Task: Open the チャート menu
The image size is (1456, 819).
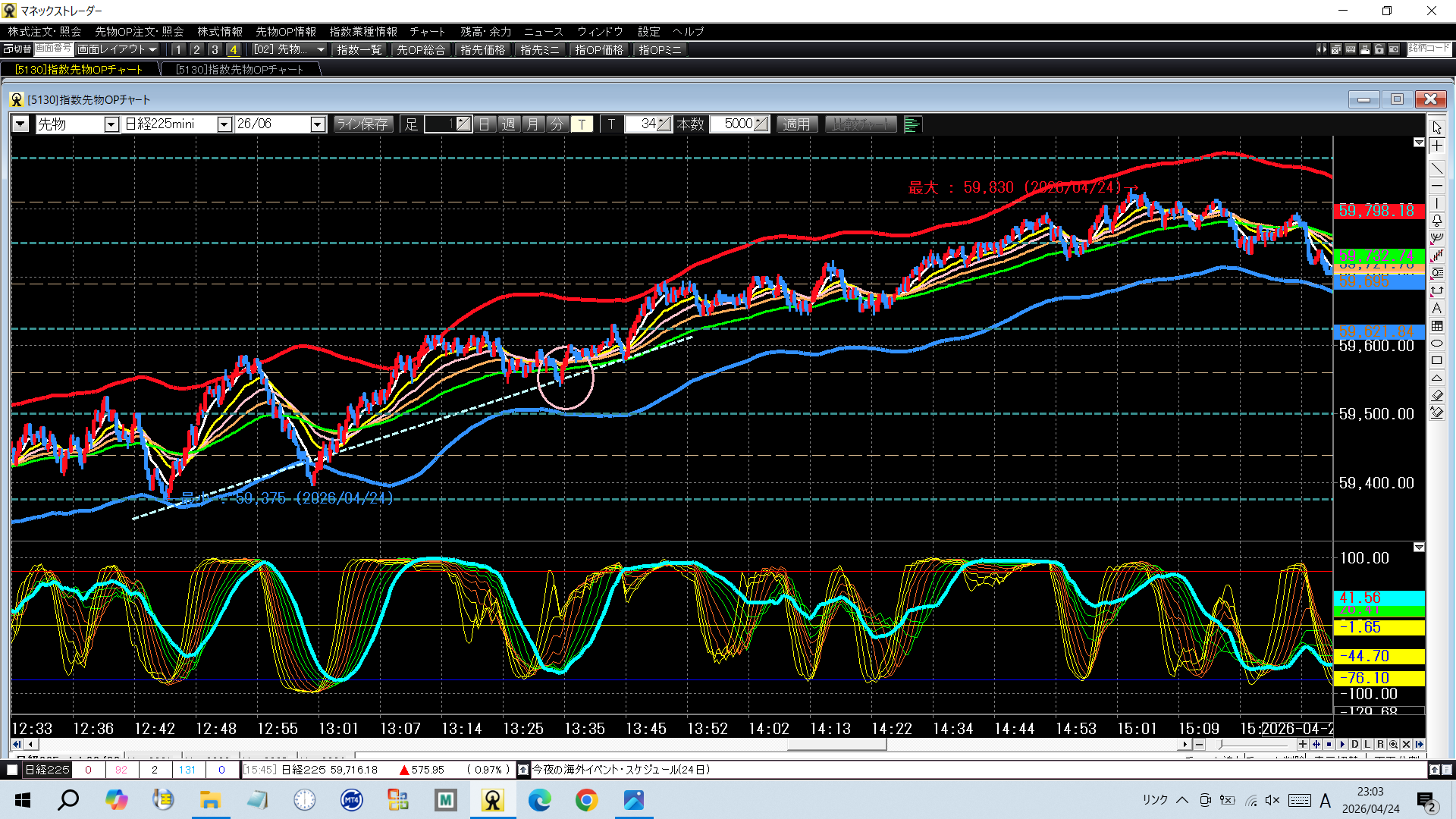Action: point(427,32)
